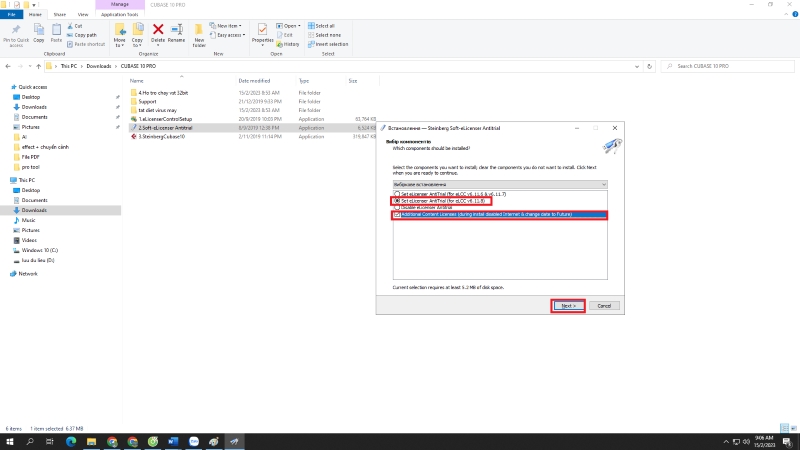Select Downloads under This PC
Viewport: 800px width, 450px height.
coord(34,210)
